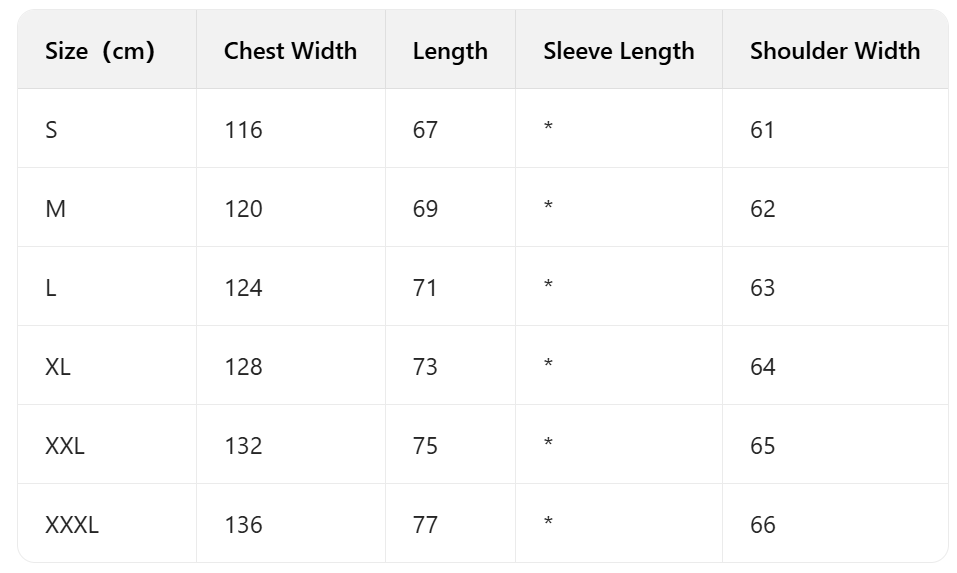957x573 pixels.
Task: Click length value 77 in XXXL row
Action: [425, 525]
